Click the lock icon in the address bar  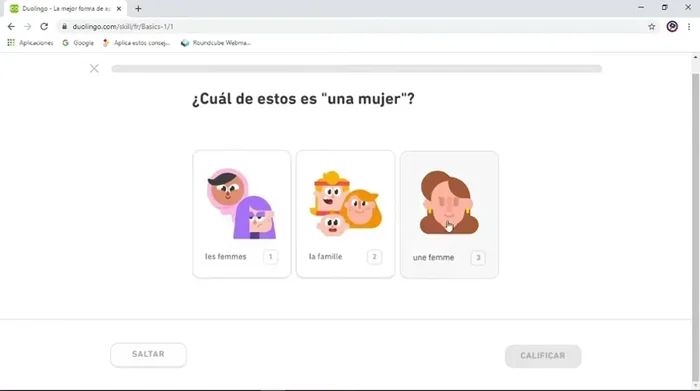coord(64,27)
